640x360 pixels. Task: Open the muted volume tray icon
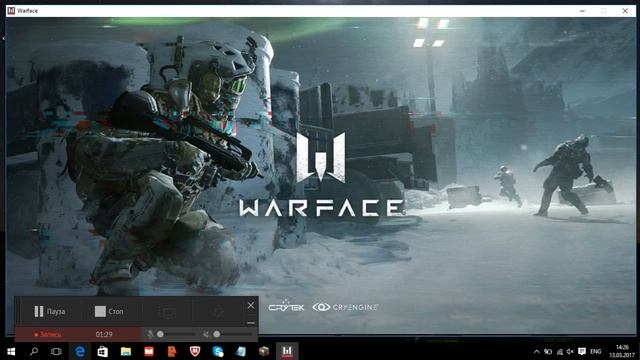(x=570, y=351)
